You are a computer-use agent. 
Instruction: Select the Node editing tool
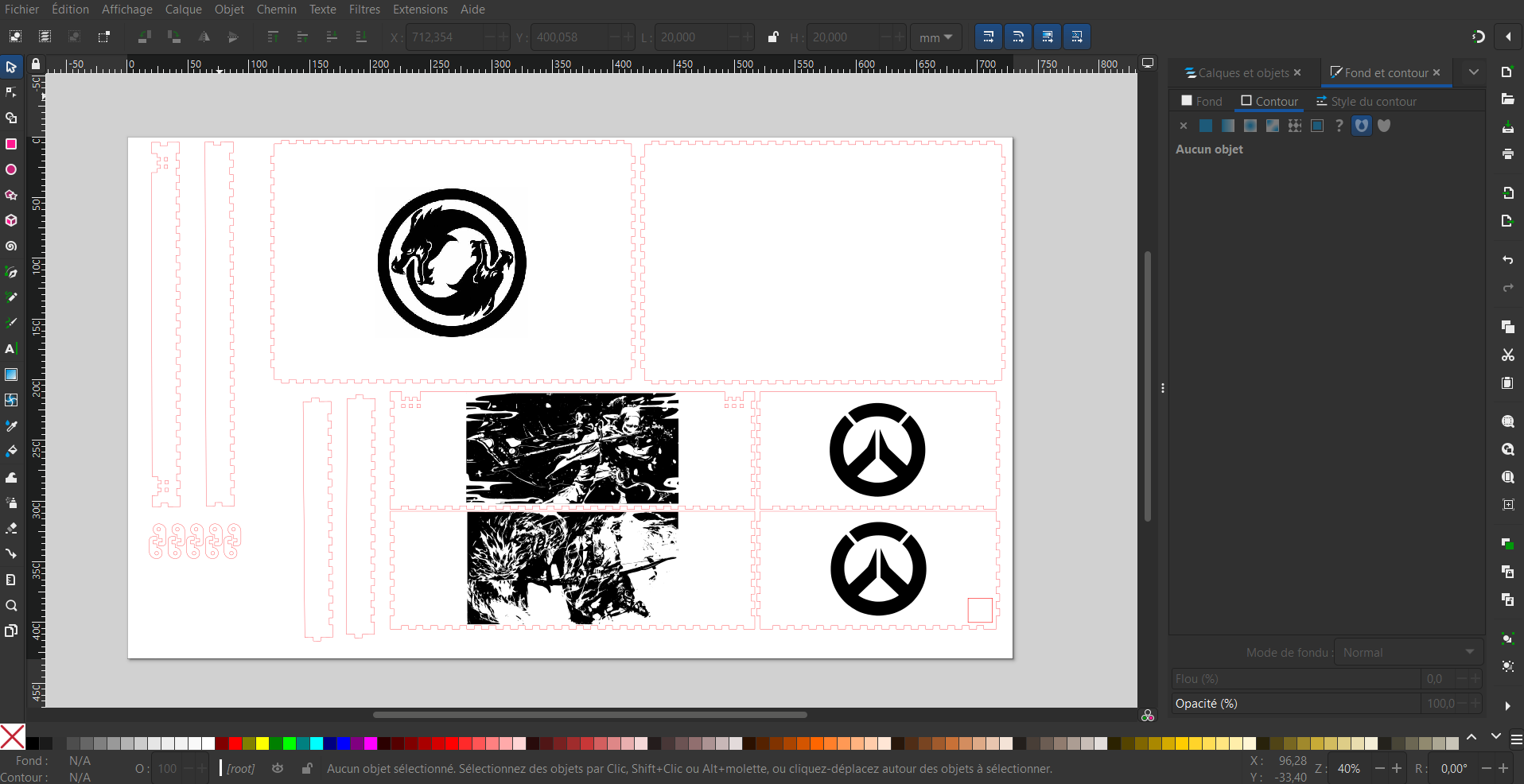[11, 93]
